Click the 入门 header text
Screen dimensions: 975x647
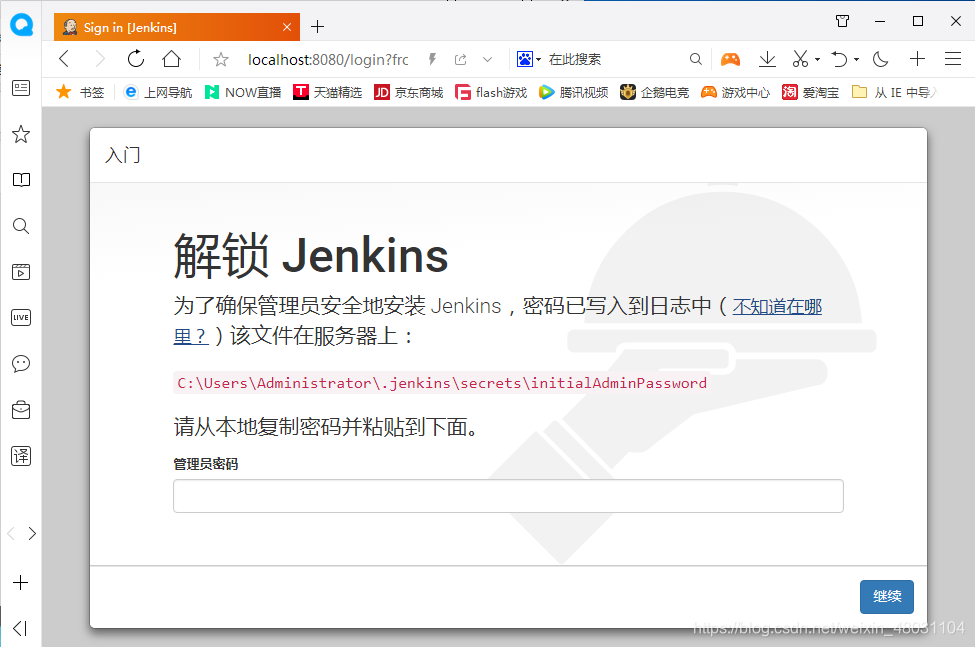[x=122, y=155]
